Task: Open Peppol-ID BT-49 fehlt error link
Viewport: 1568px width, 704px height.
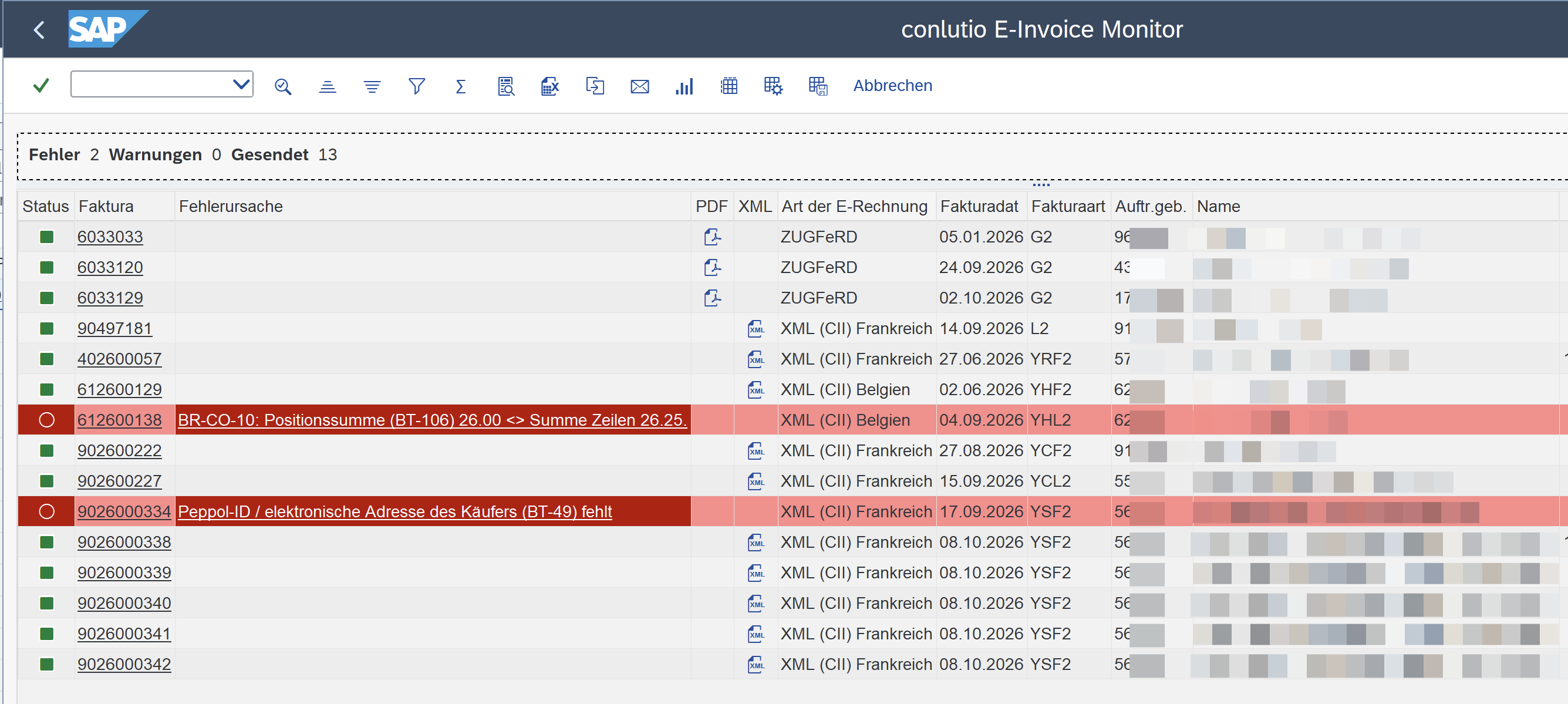Action: (x=394, y=511)
